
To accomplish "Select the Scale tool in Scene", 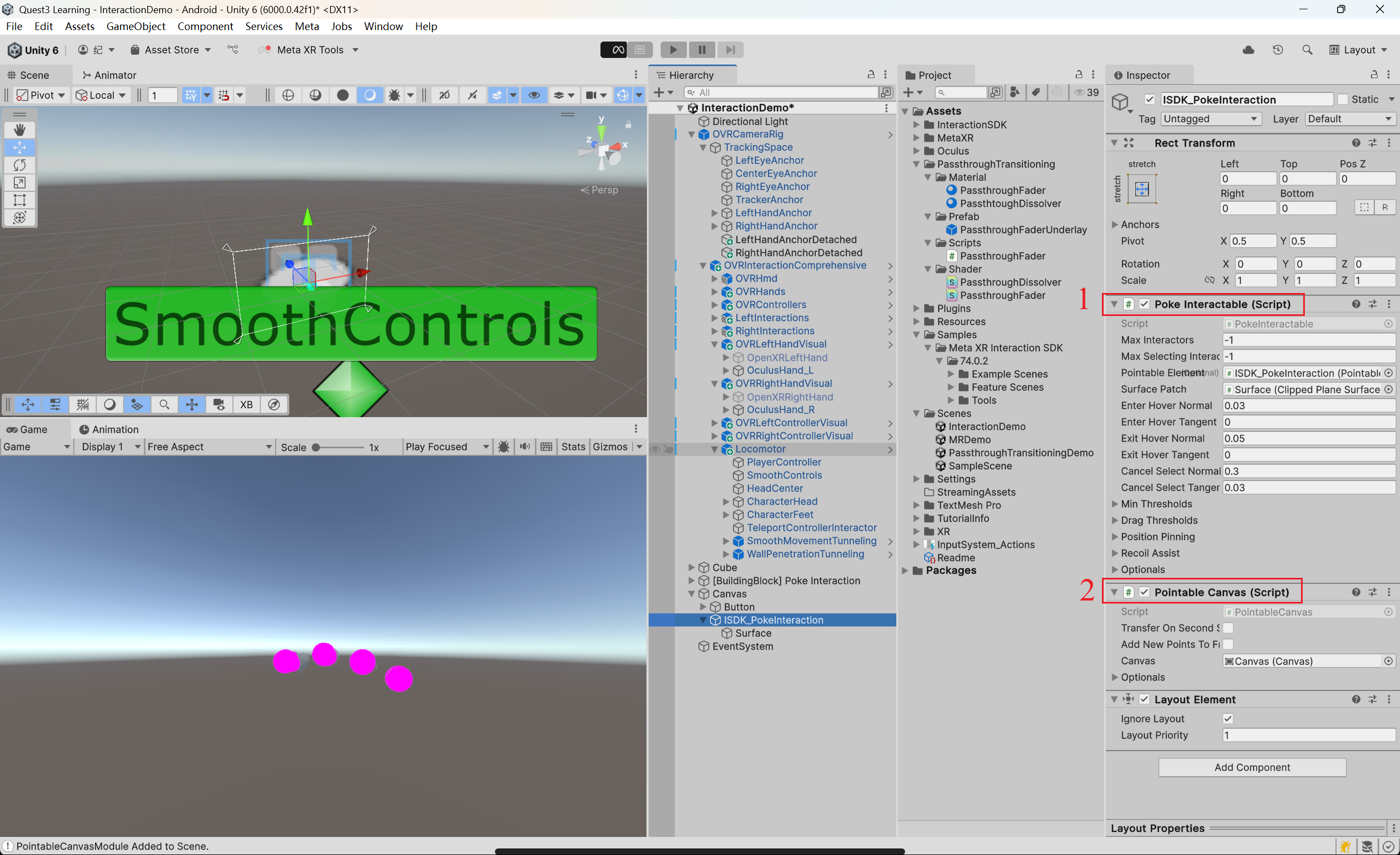I will click(20, 183).
